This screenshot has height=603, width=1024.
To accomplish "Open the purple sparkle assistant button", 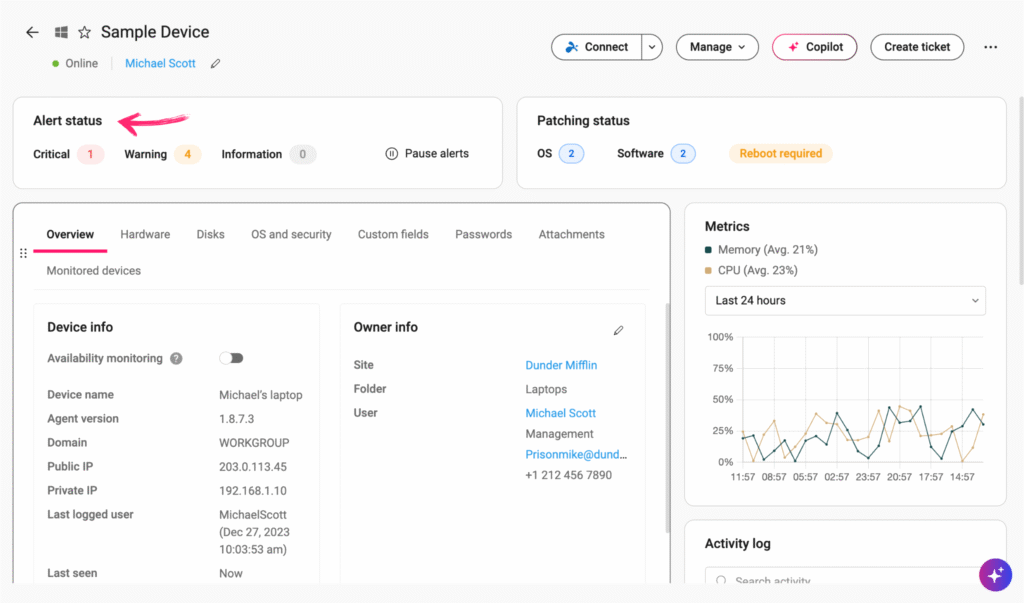I will pos(994,574).
